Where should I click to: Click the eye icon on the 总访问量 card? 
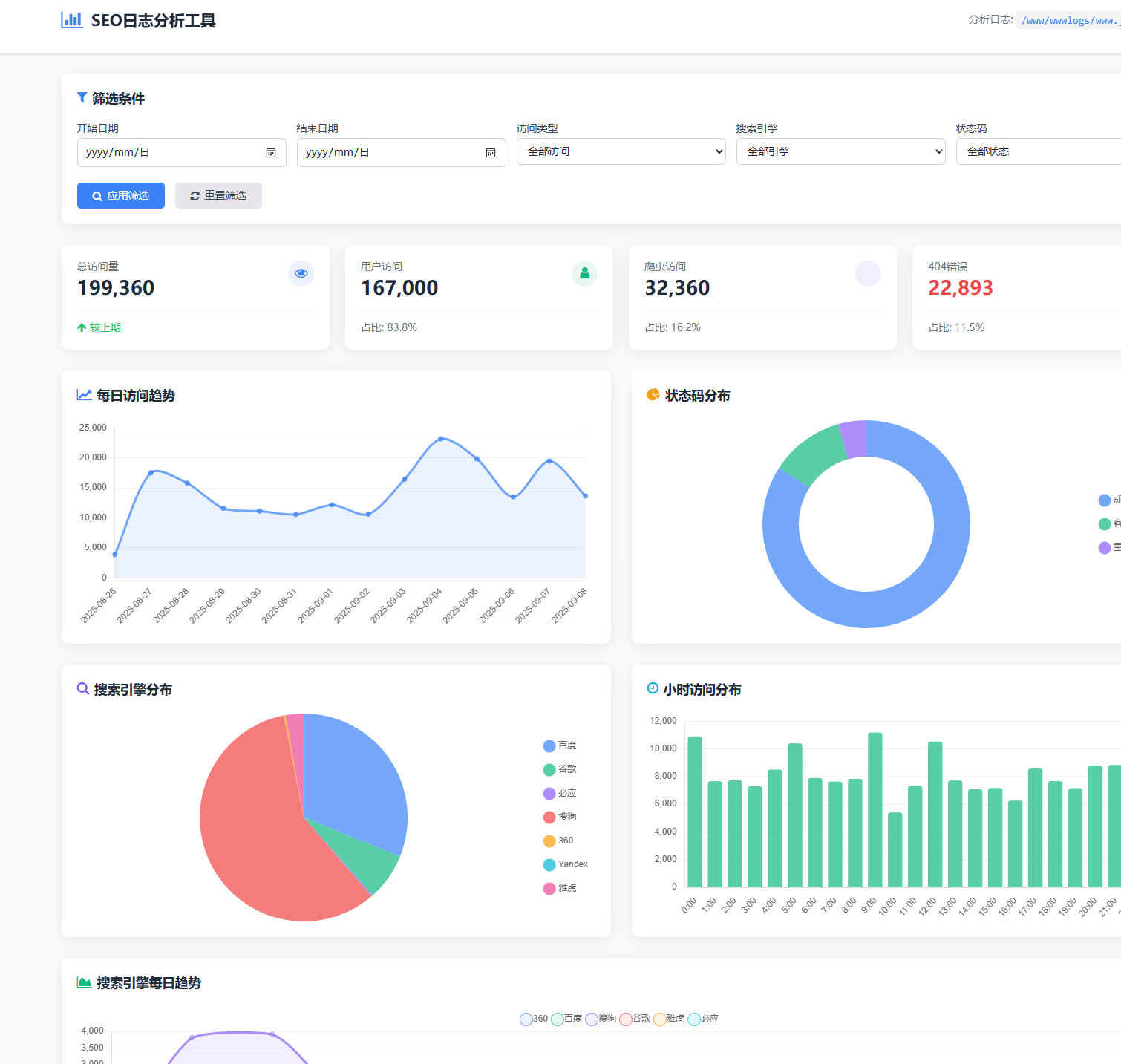pos(301,273)
